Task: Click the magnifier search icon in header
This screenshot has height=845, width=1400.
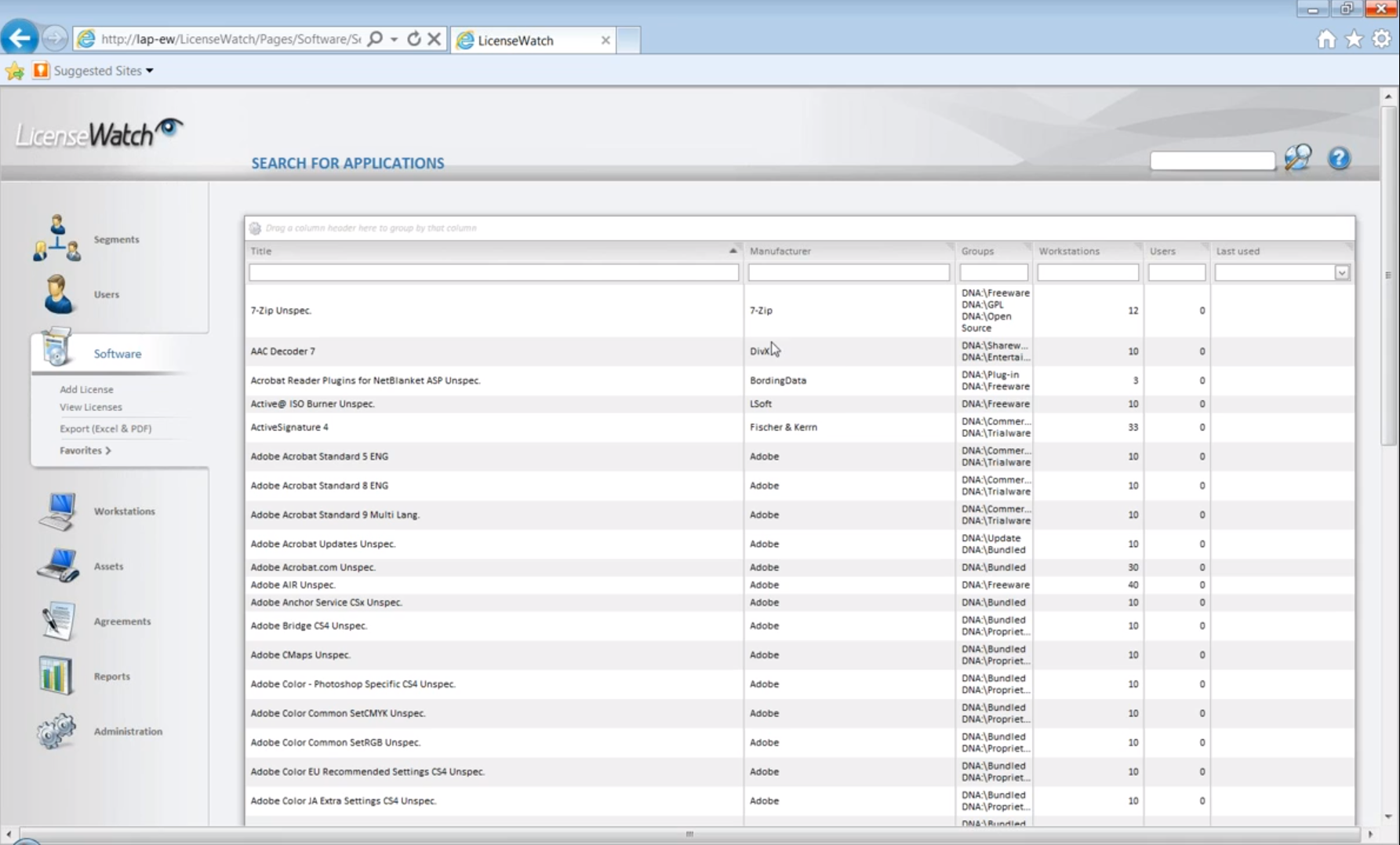Action: pos(1298,158)
